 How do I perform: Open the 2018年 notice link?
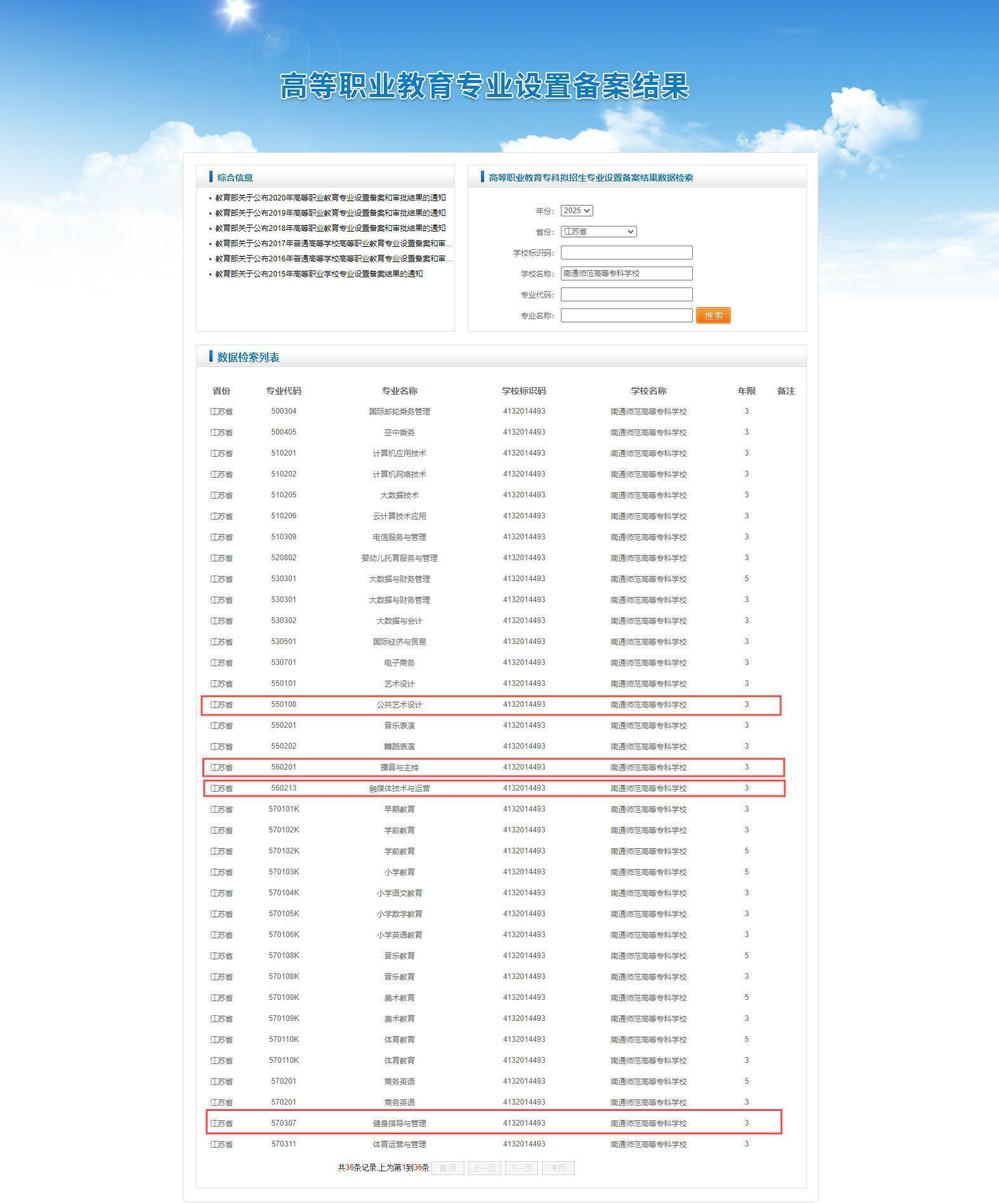point(330,228)
